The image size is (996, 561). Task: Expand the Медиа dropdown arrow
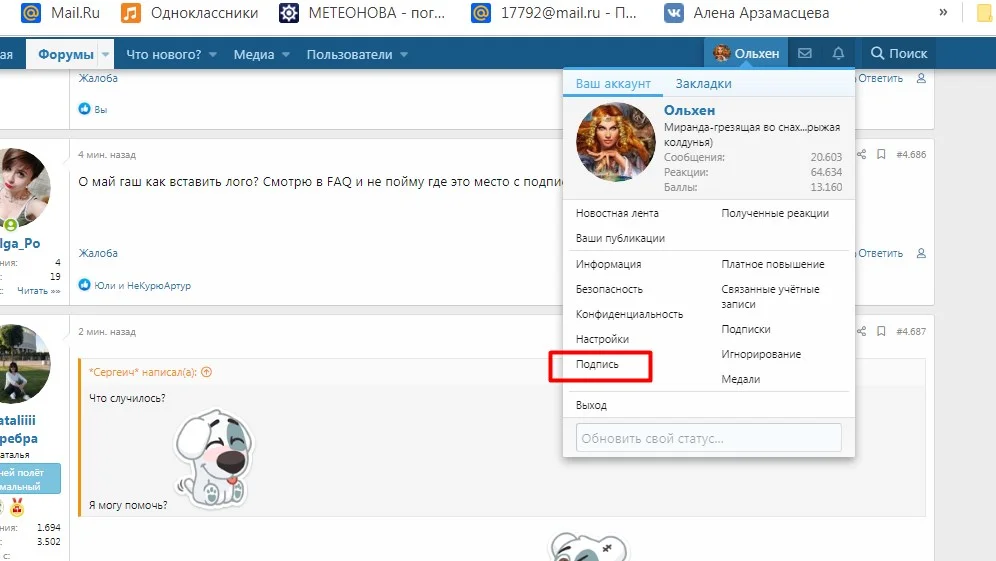(286, 55)
